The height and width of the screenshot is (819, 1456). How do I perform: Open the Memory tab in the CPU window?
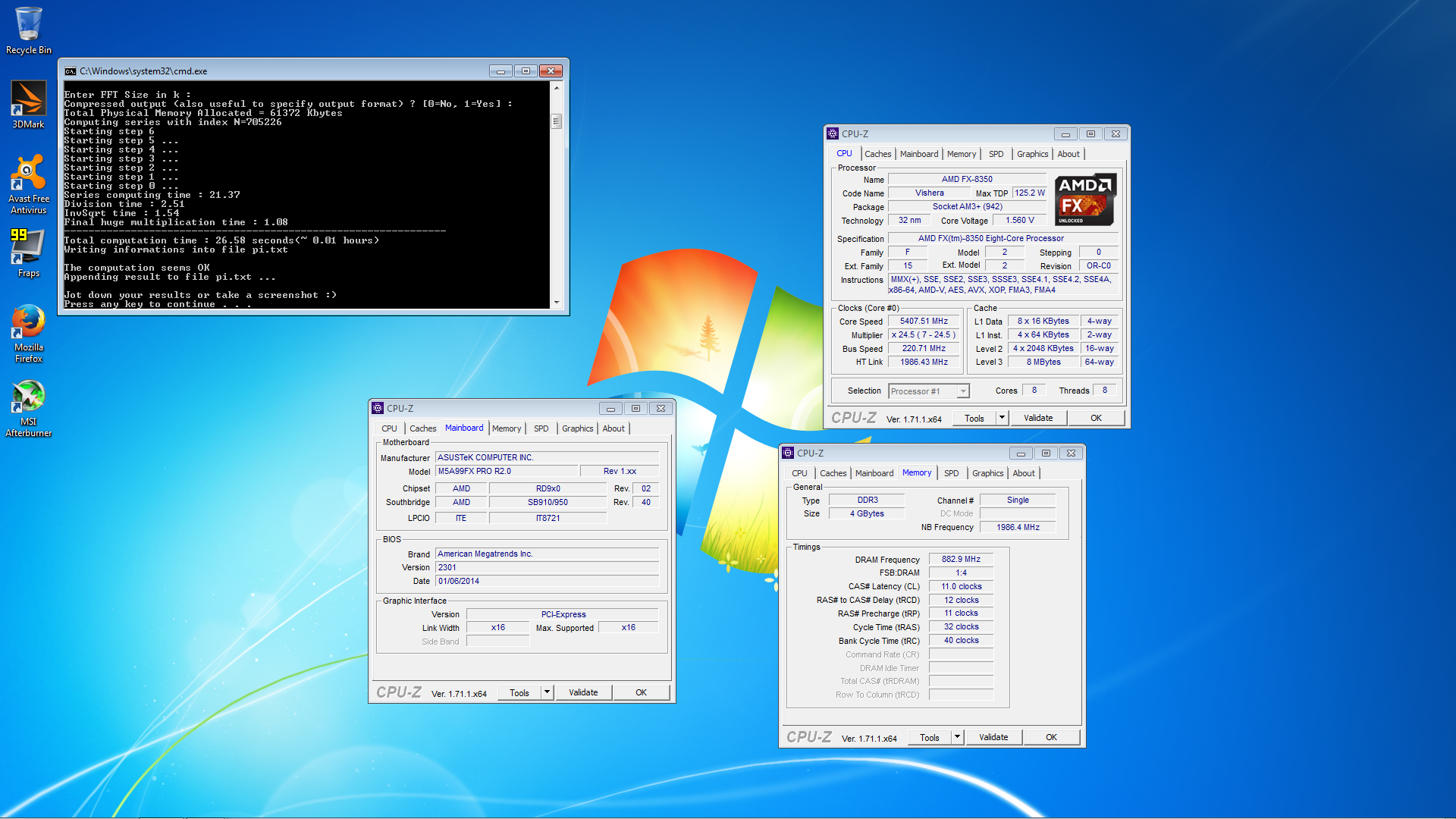point(962,154)
